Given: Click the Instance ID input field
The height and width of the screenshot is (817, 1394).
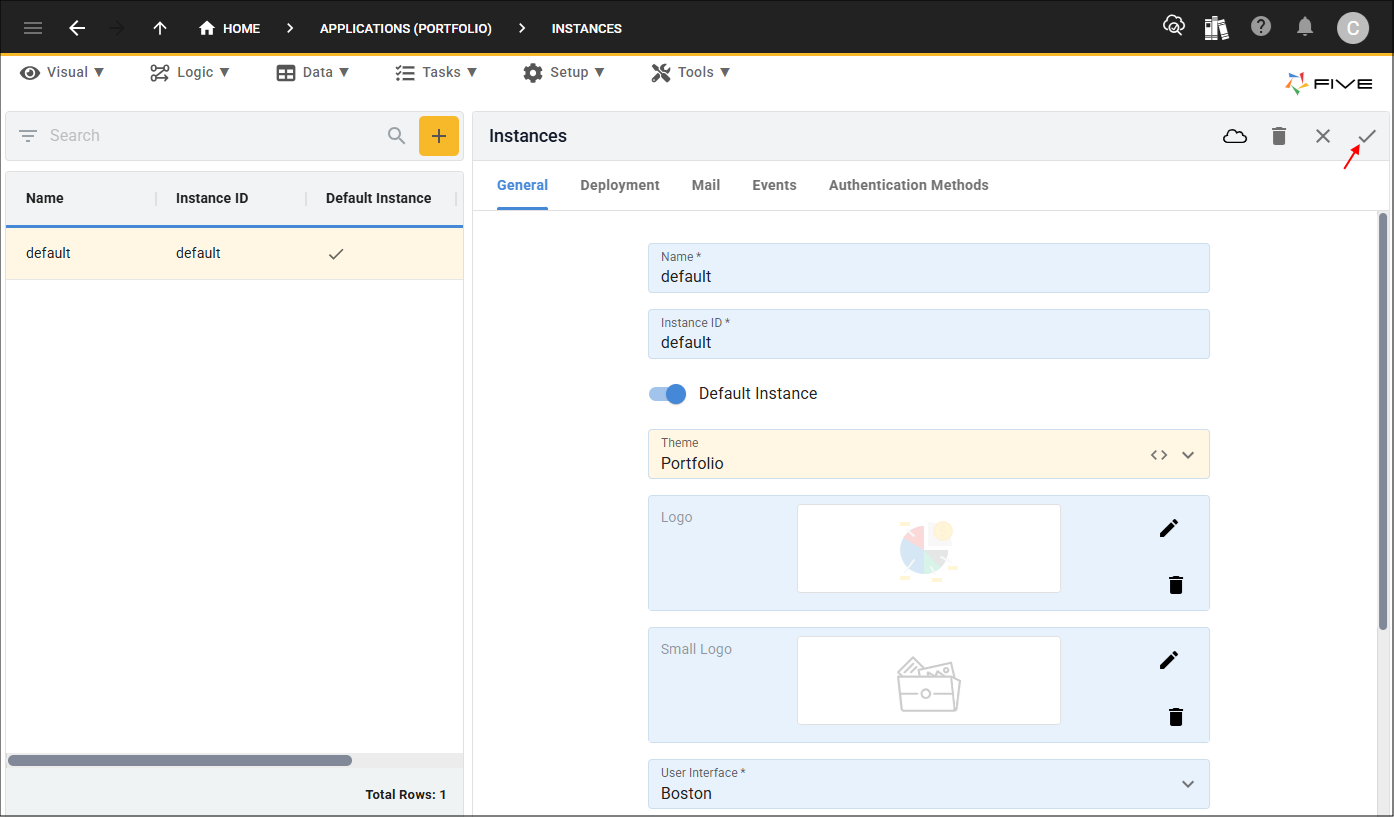Looking at the screenshot, I should (x=929, y=334).
